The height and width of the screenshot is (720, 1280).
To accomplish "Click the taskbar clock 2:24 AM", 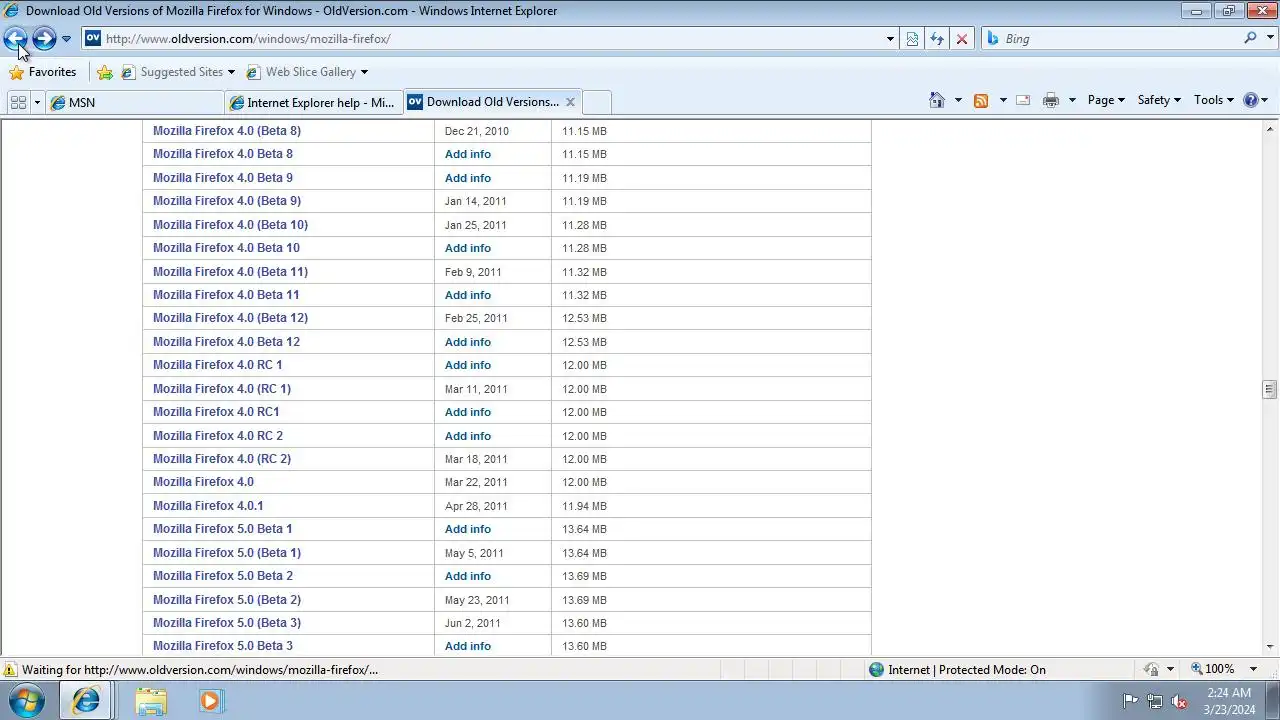I will (1229, 692).
